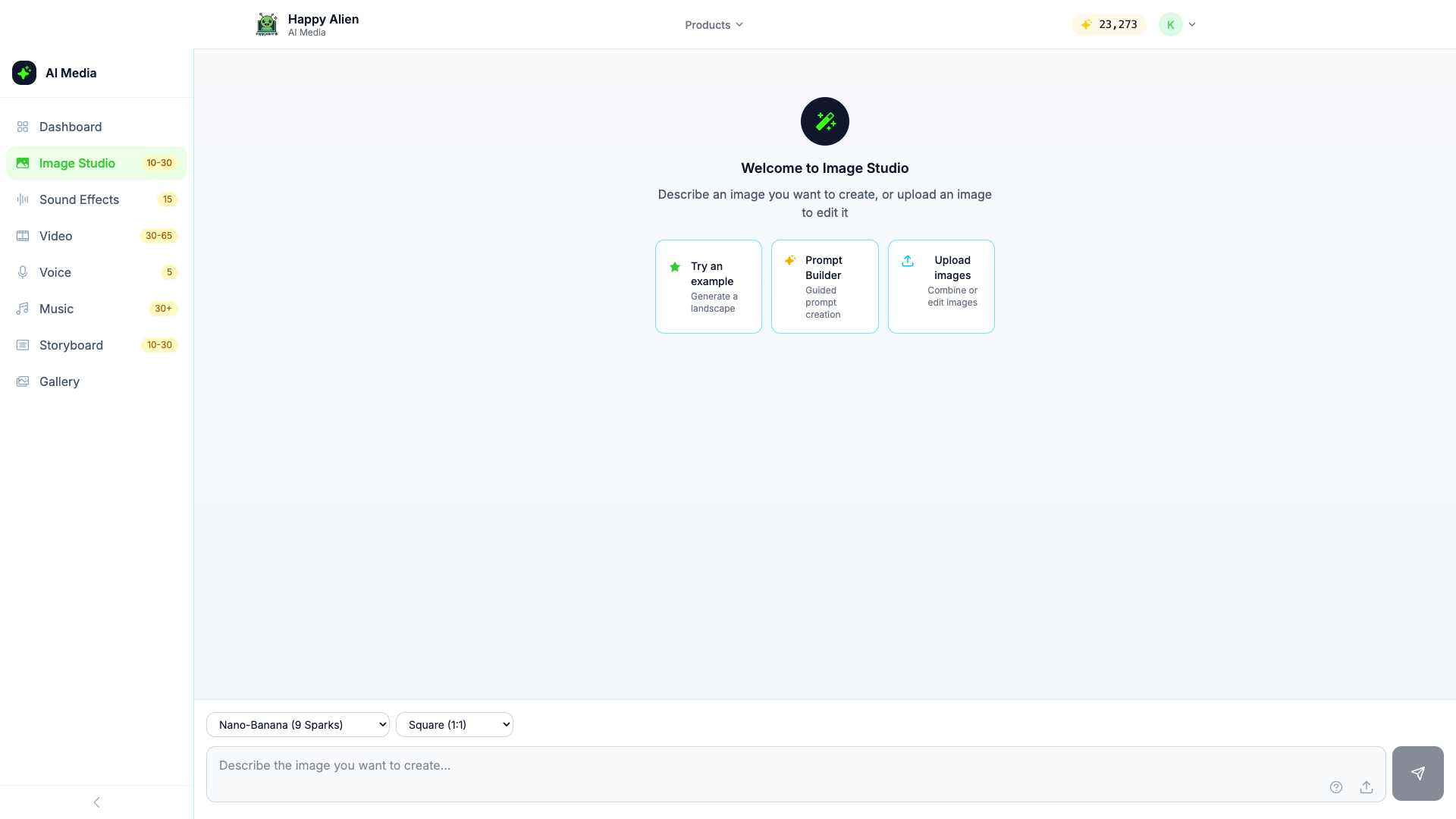Open the Square (1:1) aspect dropdown
Image resolution: width=1456 pixels, height=819 pixels.
(x=454, y=724)
